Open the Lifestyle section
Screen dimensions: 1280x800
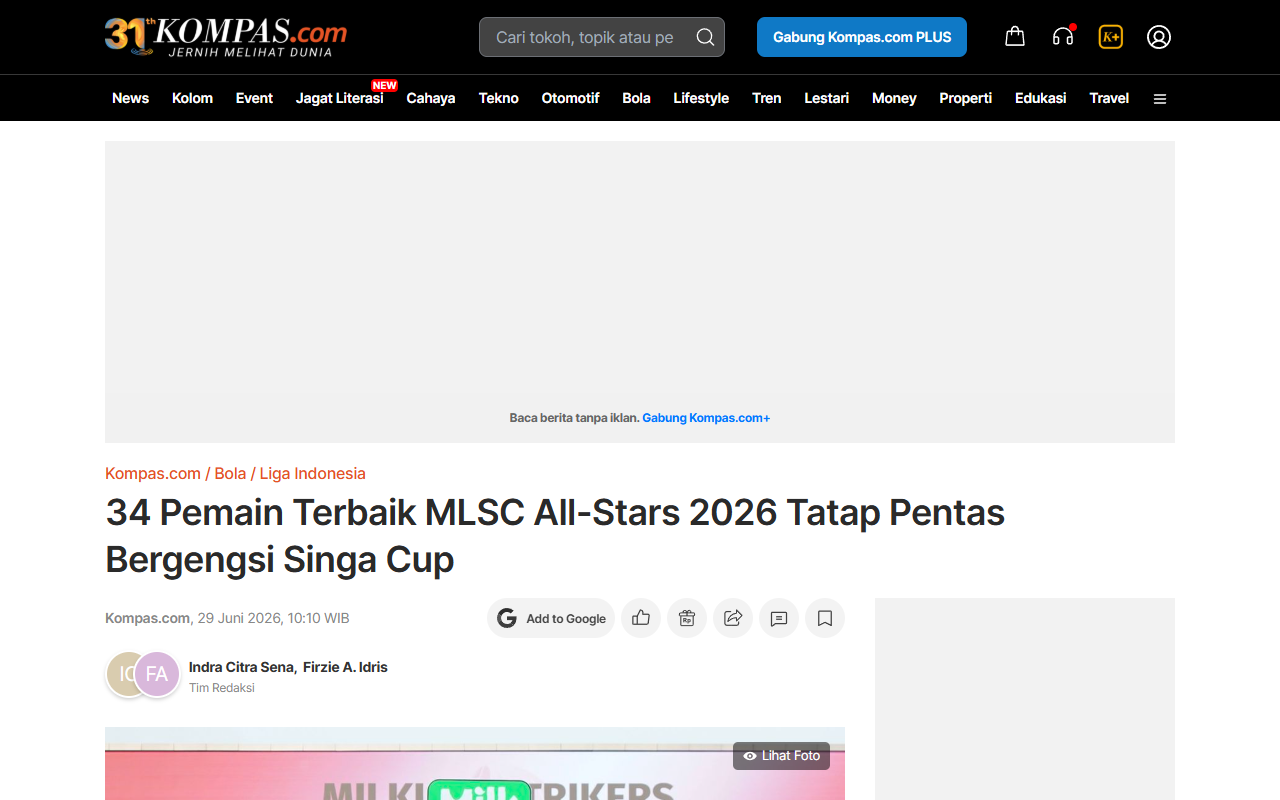[x=701, y=98]
